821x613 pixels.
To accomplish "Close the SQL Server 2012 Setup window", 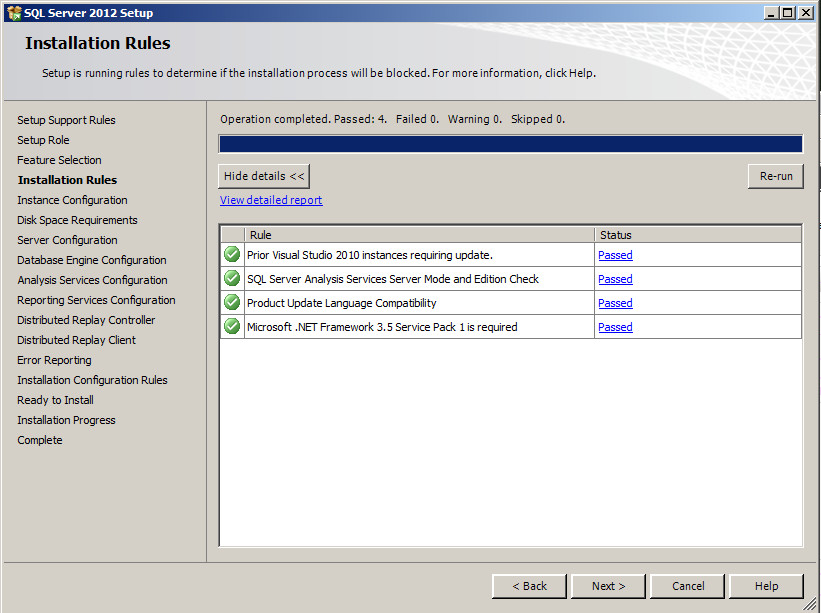I will point(806,13).
